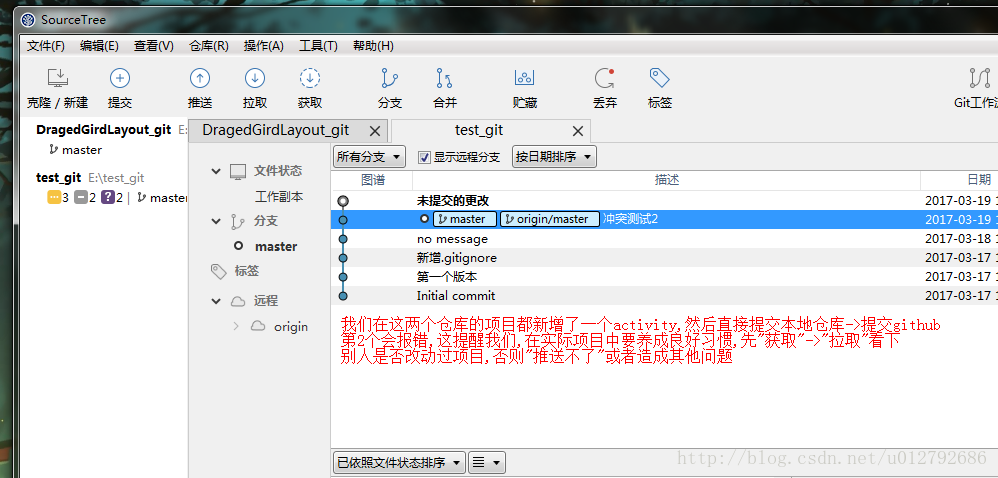Click the tag icon beside 标签 in sidebar
Image resolution: width=998 pixels, height=478 pixels.
click(x=218, y=272)
